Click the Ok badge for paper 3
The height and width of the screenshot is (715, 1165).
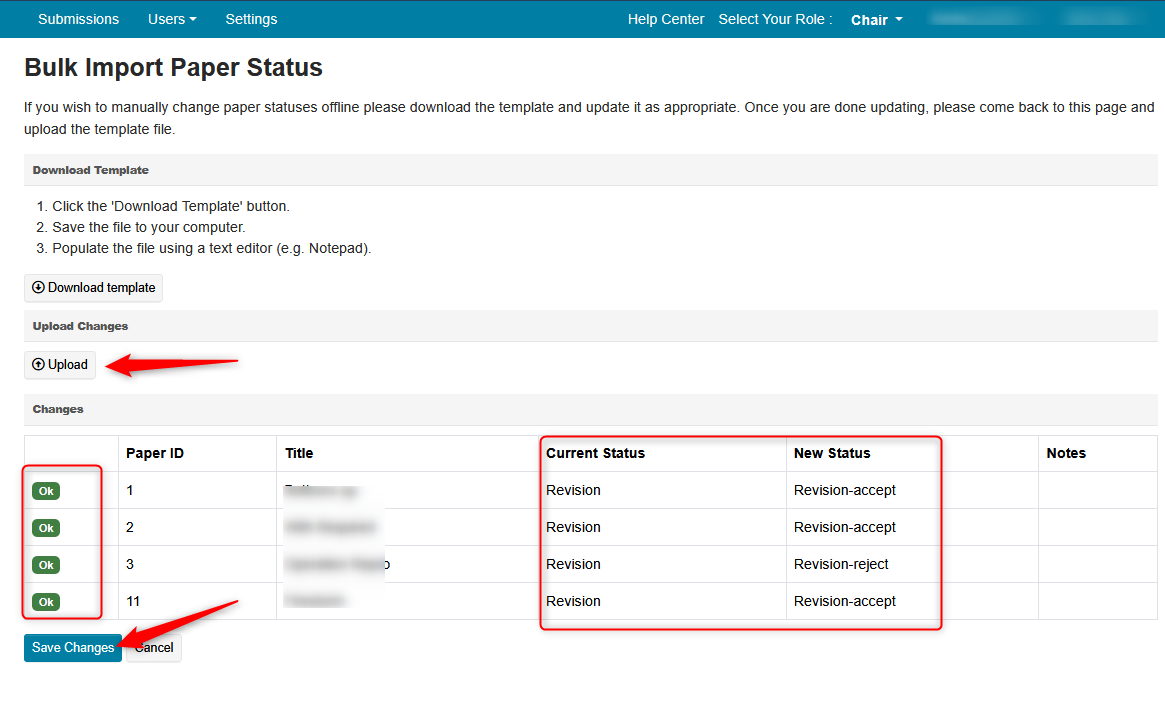46,565
